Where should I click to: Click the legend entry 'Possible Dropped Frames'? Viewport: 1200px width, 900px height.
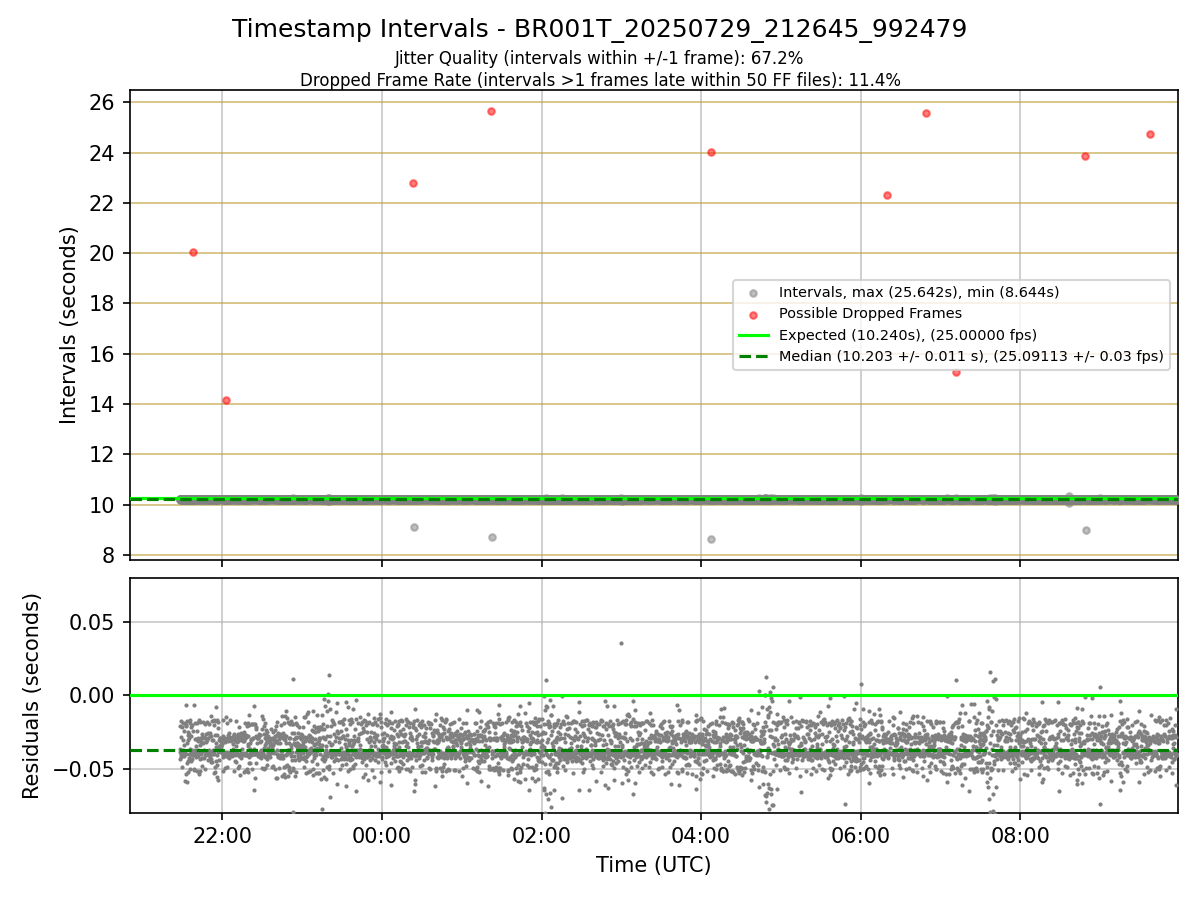click(x=870, y=313)
